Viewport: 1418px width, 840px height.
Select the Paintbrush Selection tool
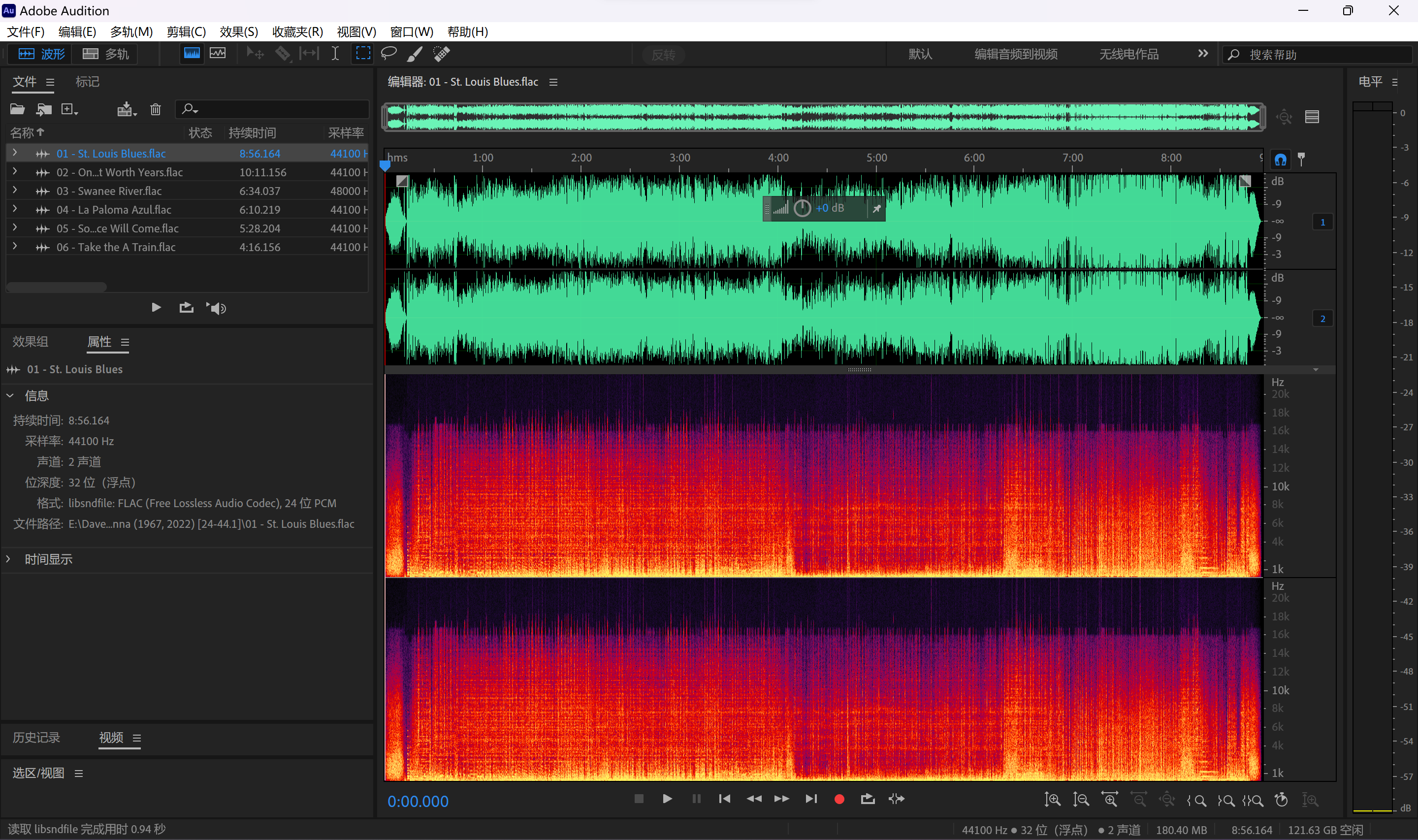[x=415, y=54]
